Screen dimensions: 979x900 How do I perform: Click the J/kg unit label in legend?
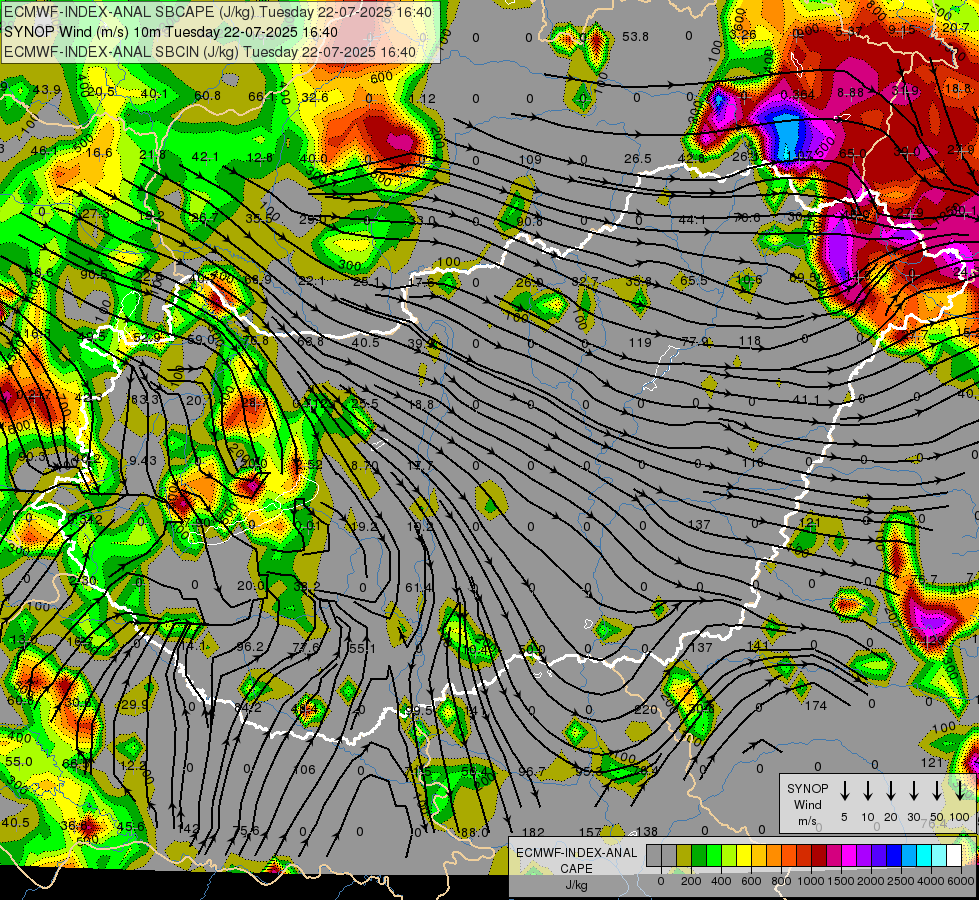coord(576,886)
